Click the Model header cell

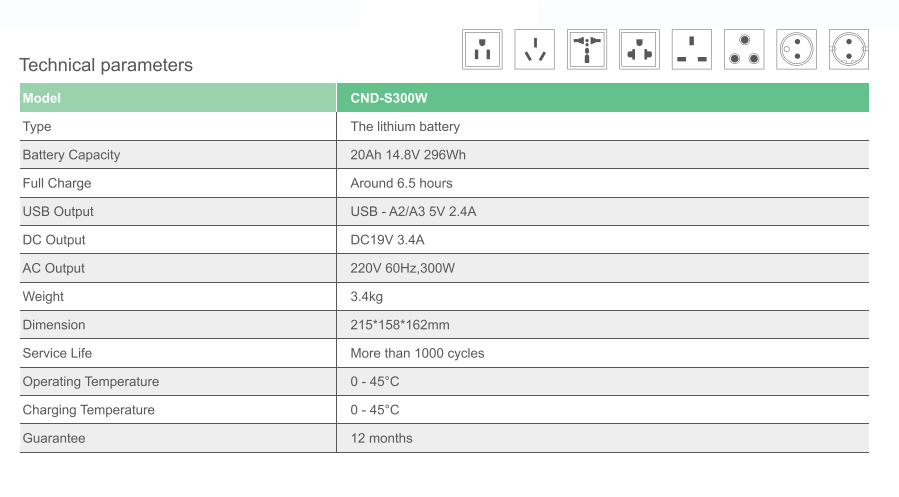point(42,98)
